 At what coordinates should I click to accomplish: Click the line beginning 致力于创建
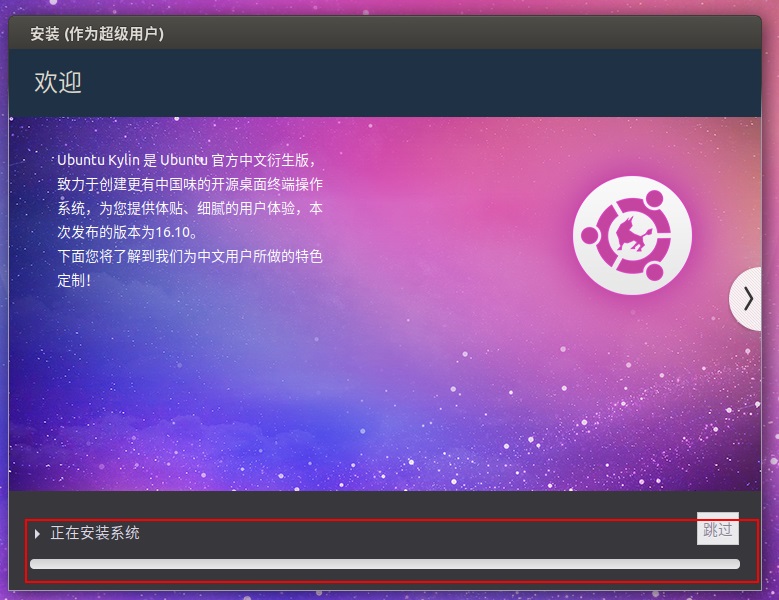click(190, 184)
